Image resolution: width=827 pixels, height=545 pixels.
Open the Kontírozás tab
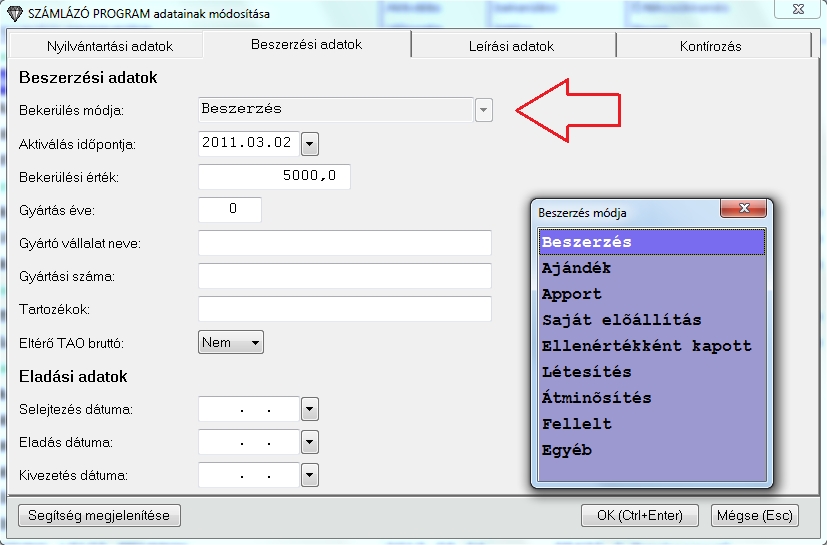(x=710, y=46)
